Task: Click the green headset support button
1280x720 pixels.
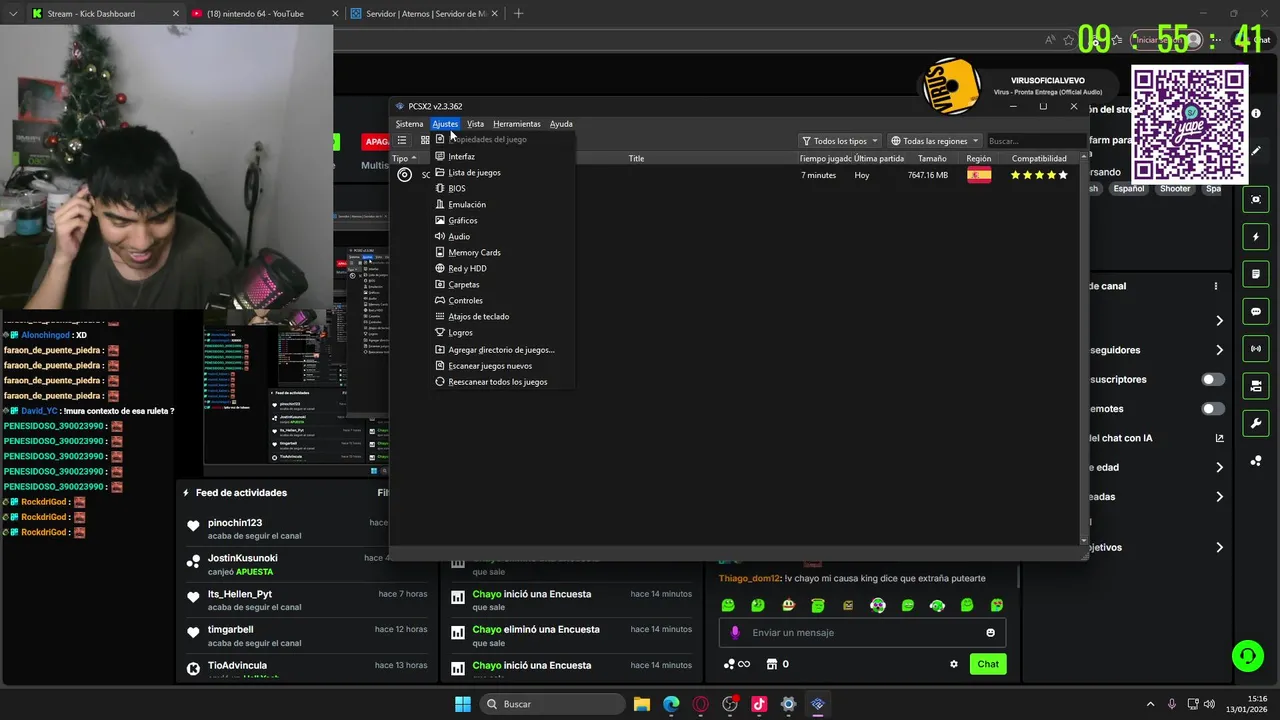Action: click(x=1247, y=656)
